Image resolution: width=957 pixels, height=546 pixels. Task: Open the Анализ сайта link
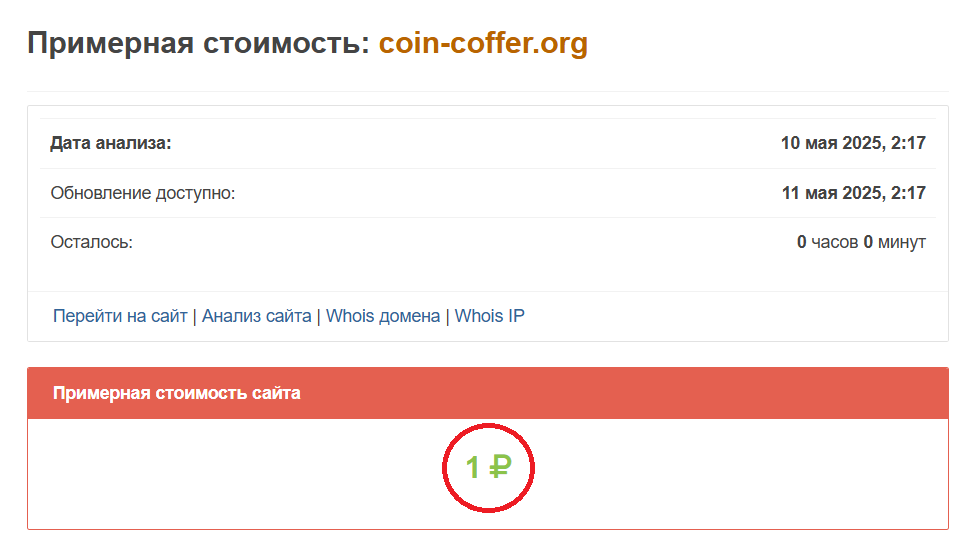click(x=256, y=316)
